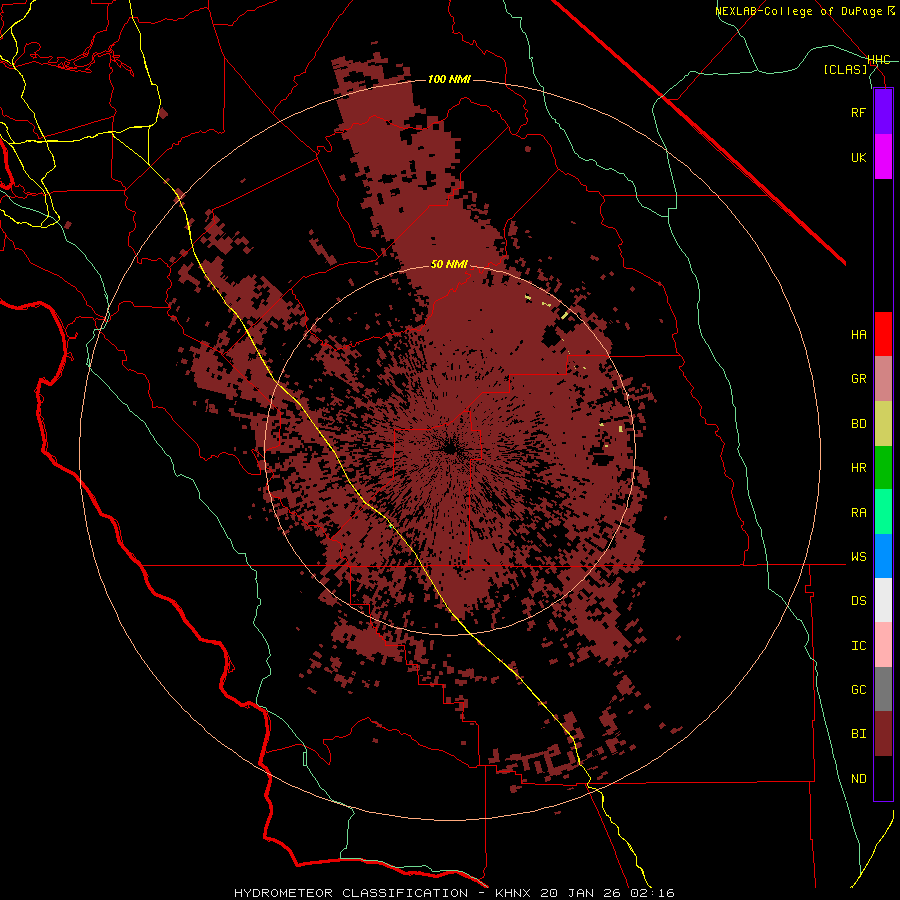Click the ND black legend swatch
This screenshot has height=900, width=900.
coord(883,778)
